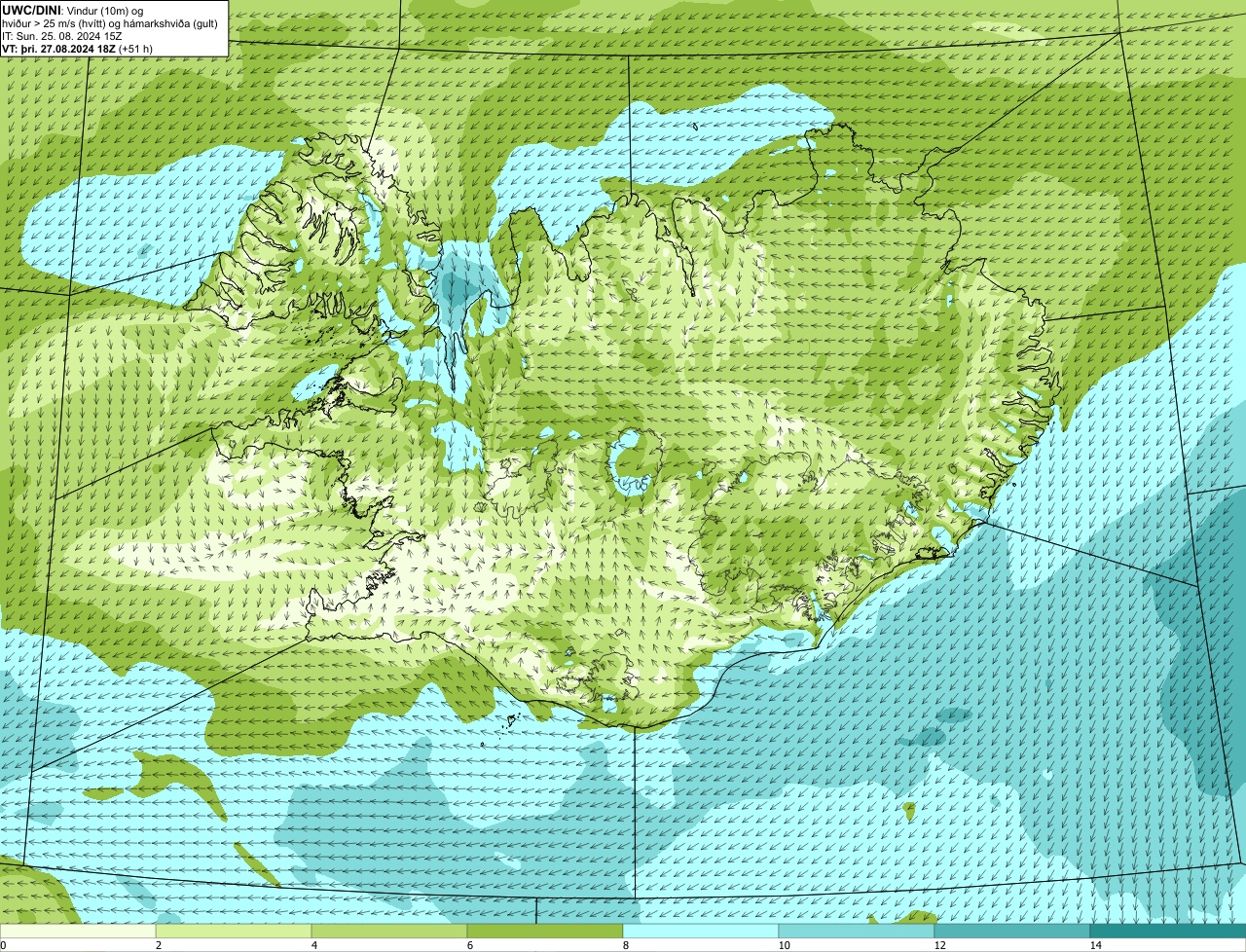Select the 6–8 m/s olive green legend segment
Viewport: 1246px width, 952px height.
pyautogui.click(x=545, y=931)
